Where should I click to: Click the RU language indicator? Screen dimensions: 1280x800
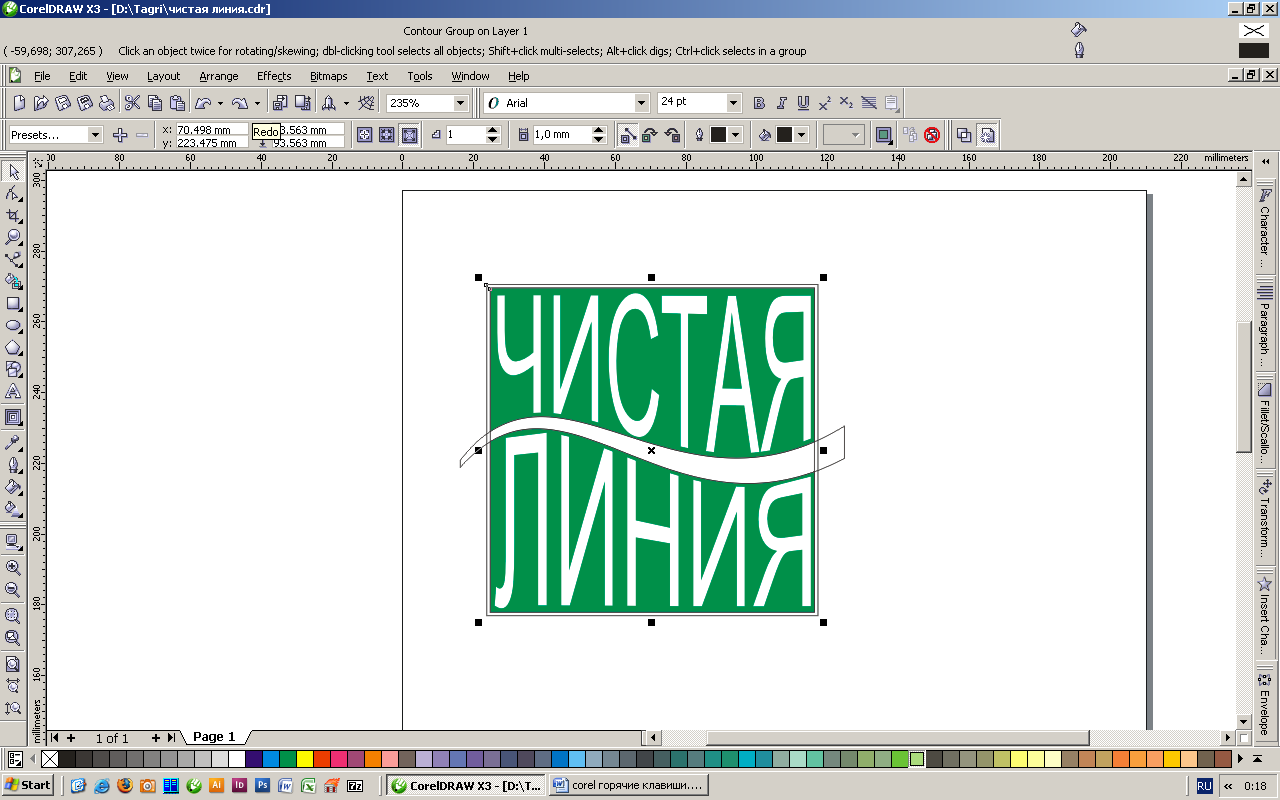pos(1204,786)
